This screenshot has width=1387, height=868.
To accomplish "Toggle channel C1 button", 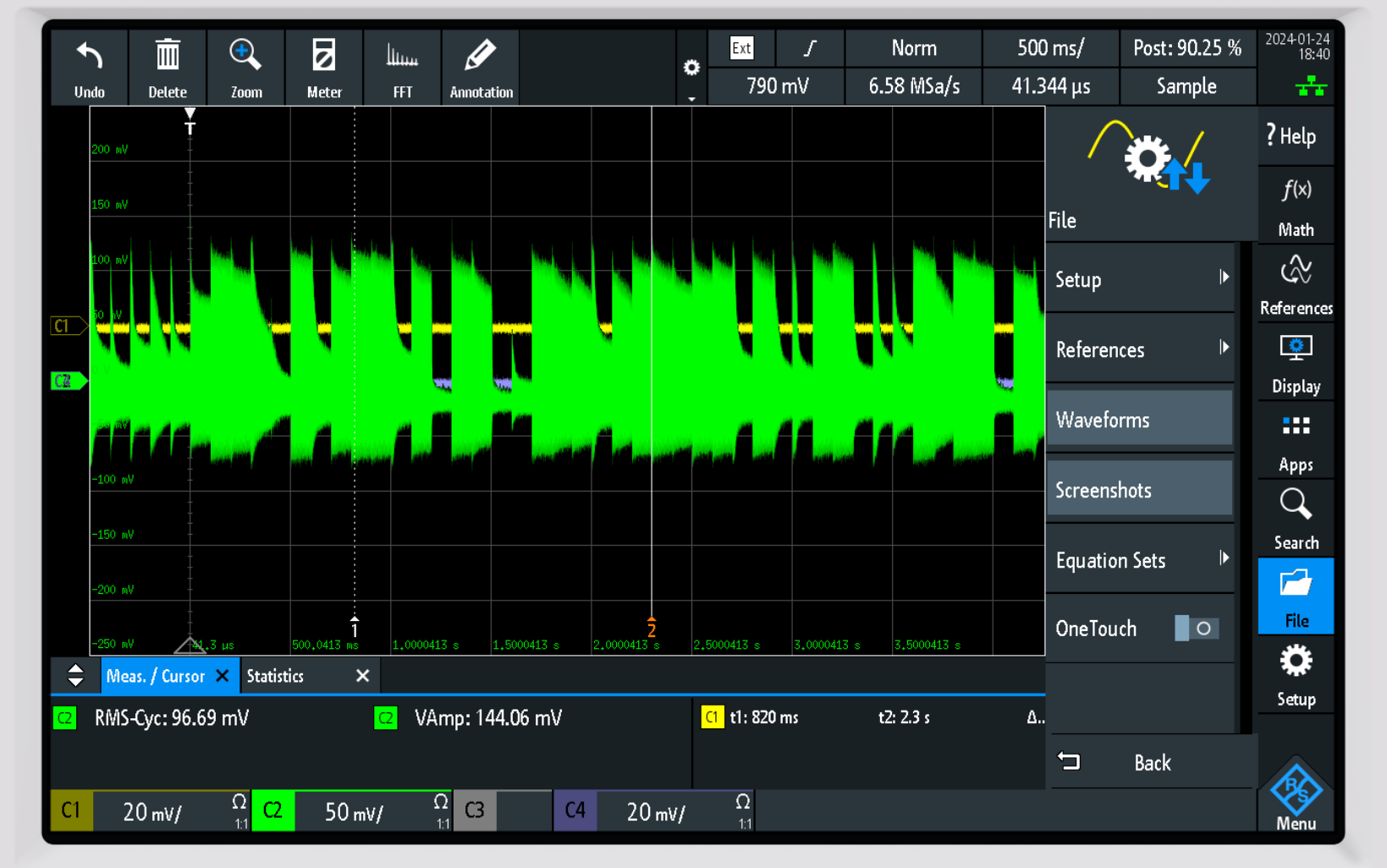I will 71,810.
